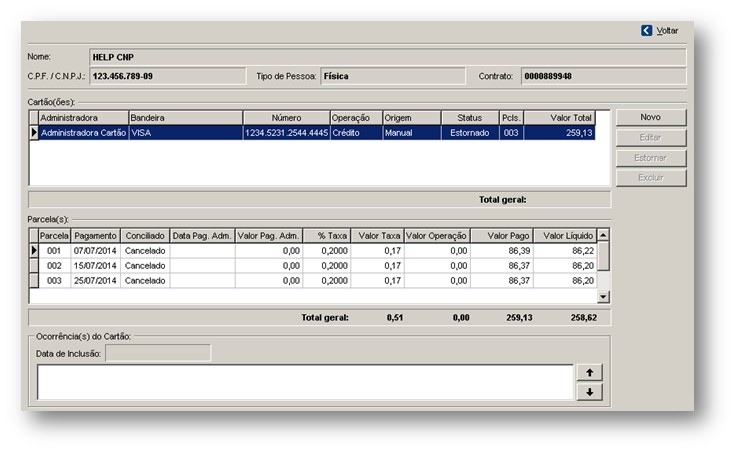Click the Estornado status cell
The height and width of the screenshot is (453, 736).
click(470, 133)
